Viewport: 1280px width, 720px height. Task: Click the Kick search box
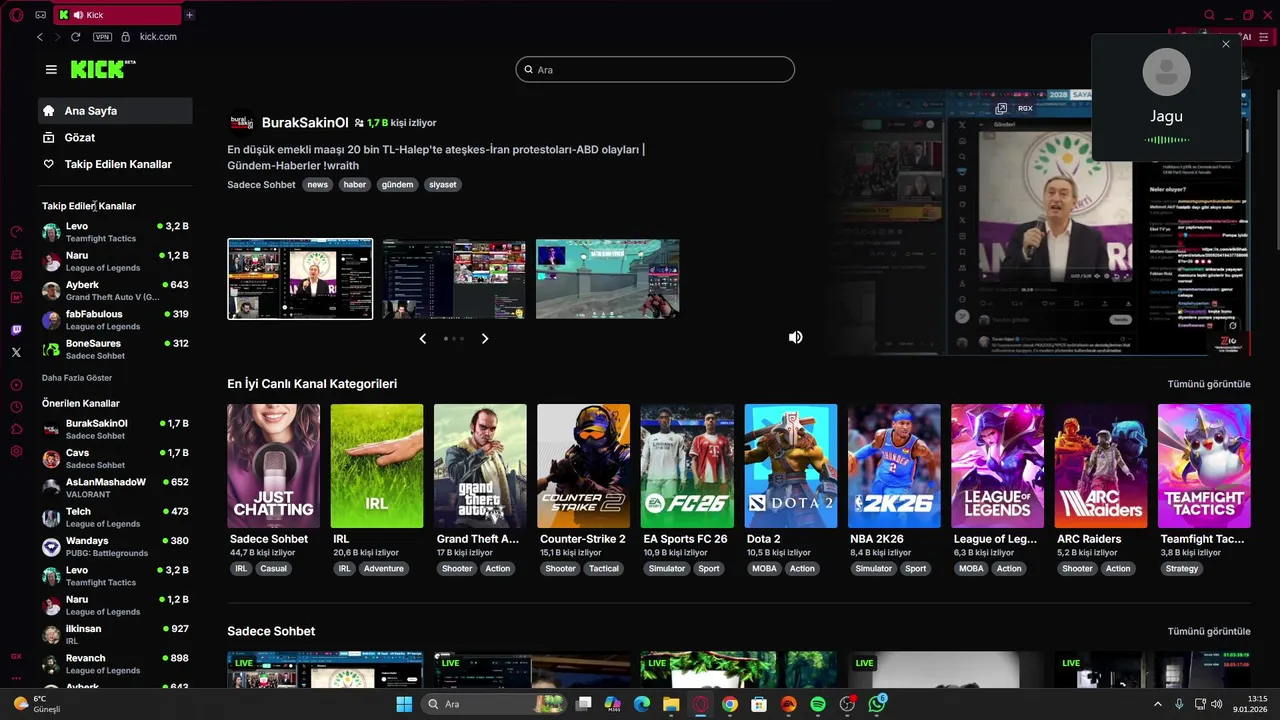point(655,69)
